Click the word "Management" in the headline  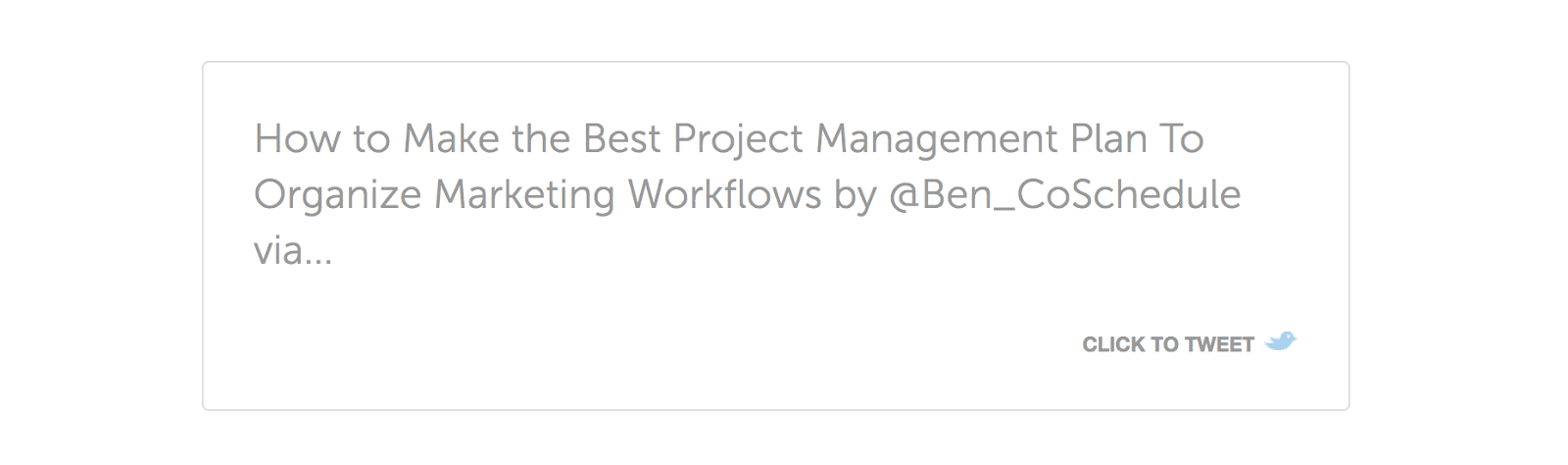(x=937, y=141)
